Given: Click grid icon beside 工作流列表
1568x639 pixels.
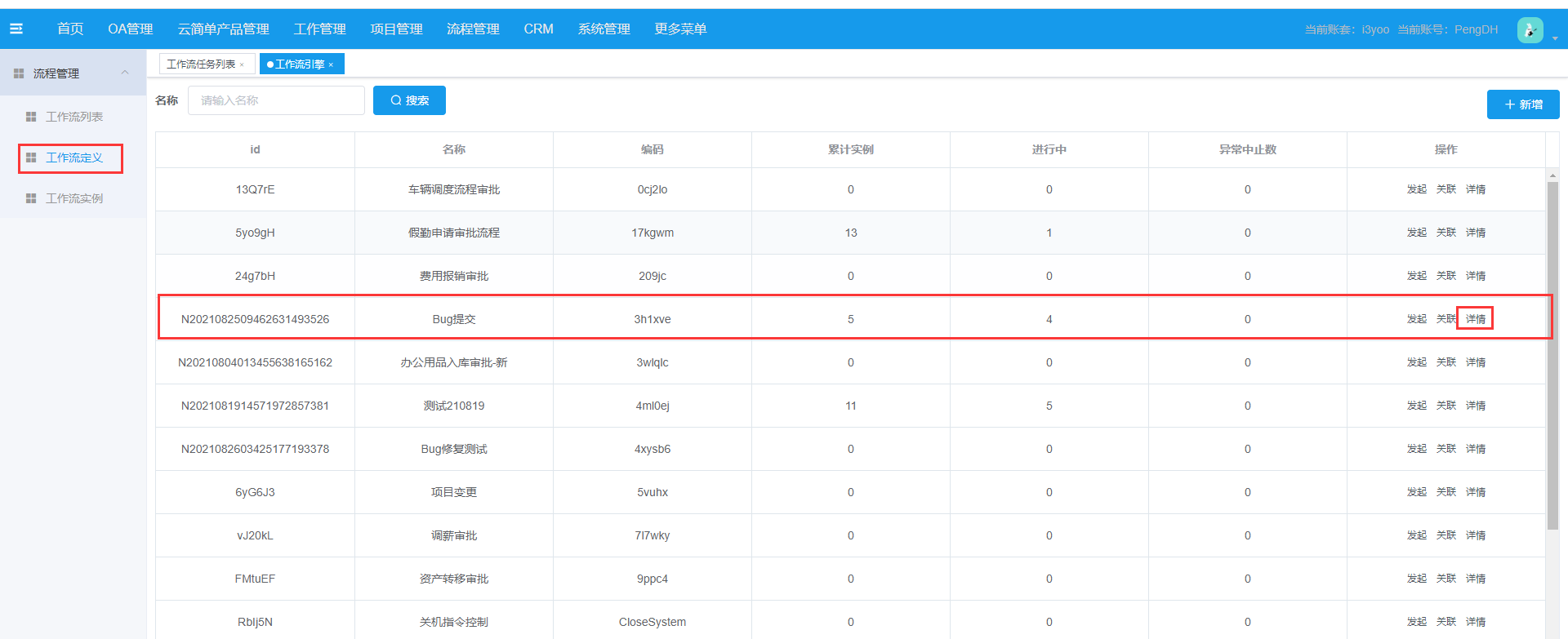Looking at the screenshot, I should pyautogui.click(x=31, y=117).
